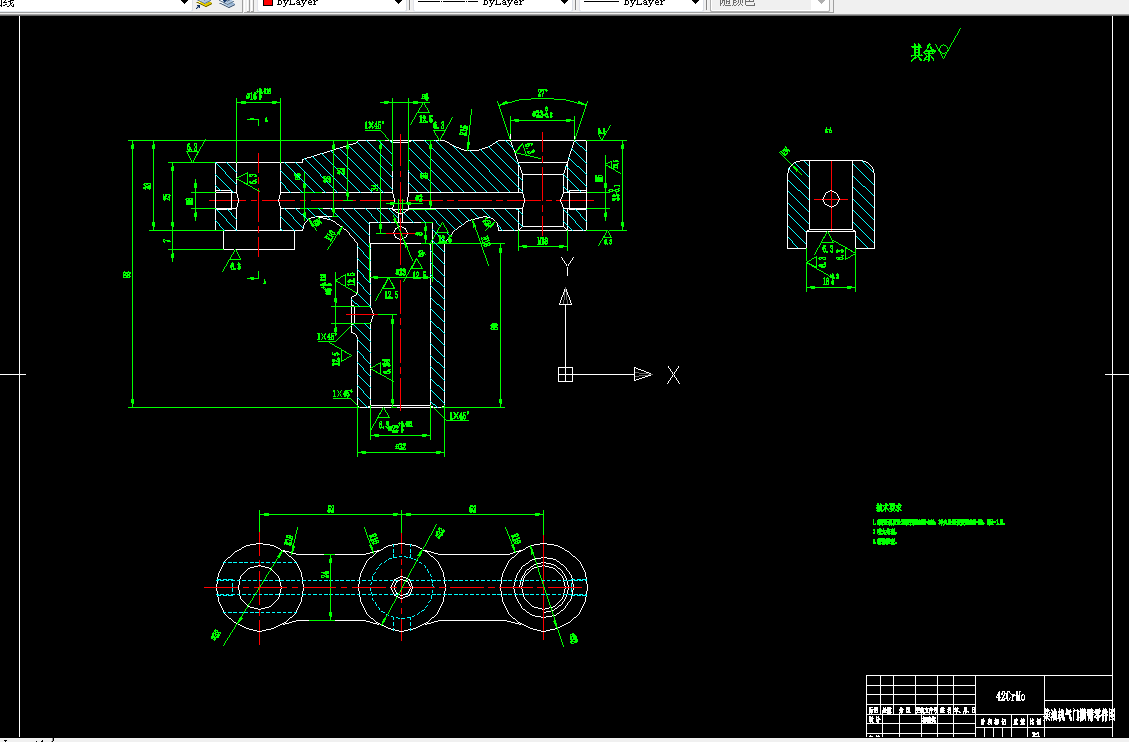Select the 1:1 scale value in title block

pyautogui.click(x=1035, y=735)
